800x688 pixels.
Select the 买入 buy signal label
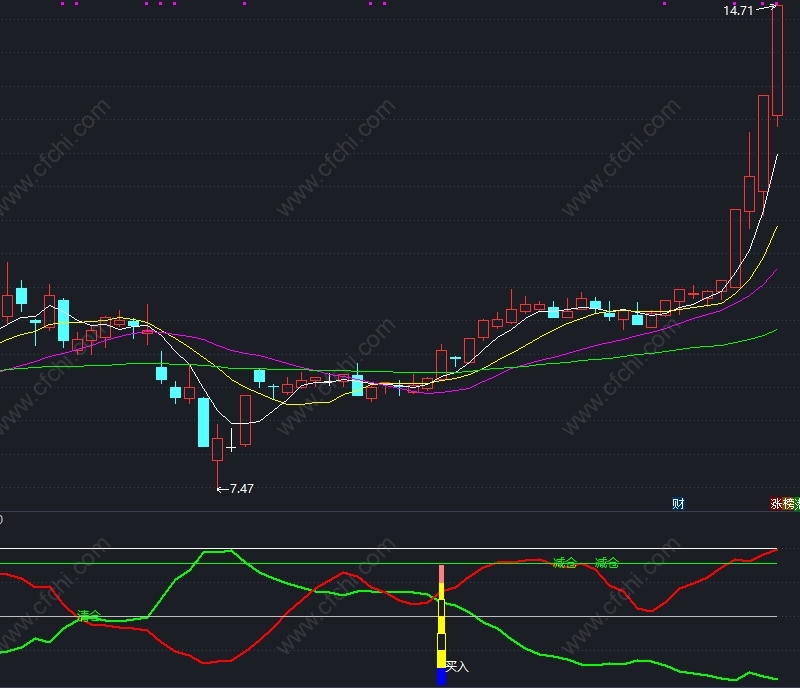coord(457,667)
